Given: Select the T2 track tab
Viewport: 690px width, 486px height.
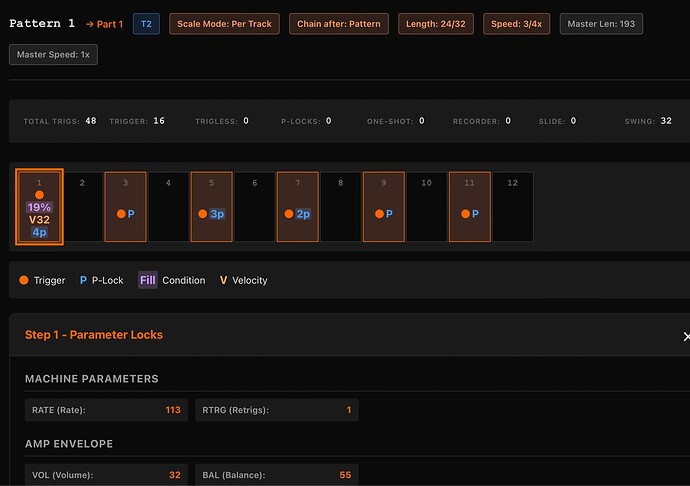Looking at the screenshot, I should point(147,24).
